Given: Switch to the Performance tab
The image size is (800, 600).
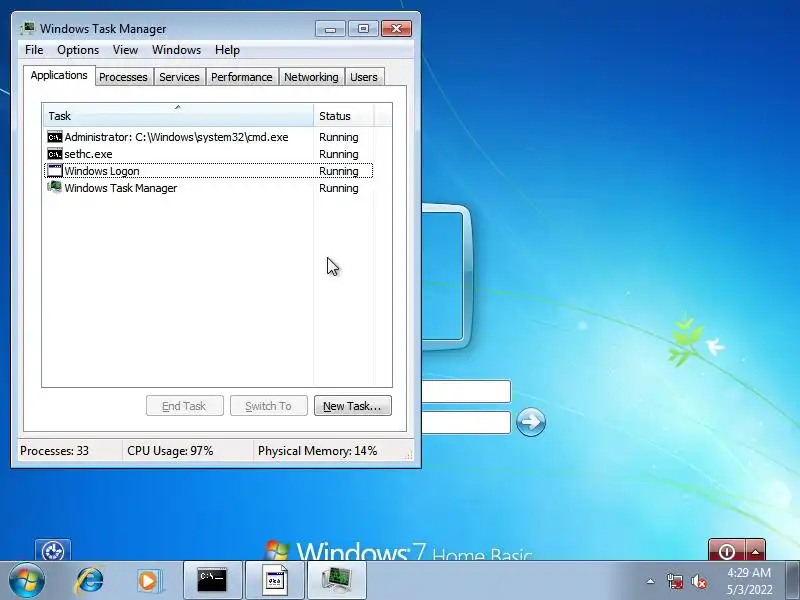Looking at the screenshot, I should click(x=242, y=77).
